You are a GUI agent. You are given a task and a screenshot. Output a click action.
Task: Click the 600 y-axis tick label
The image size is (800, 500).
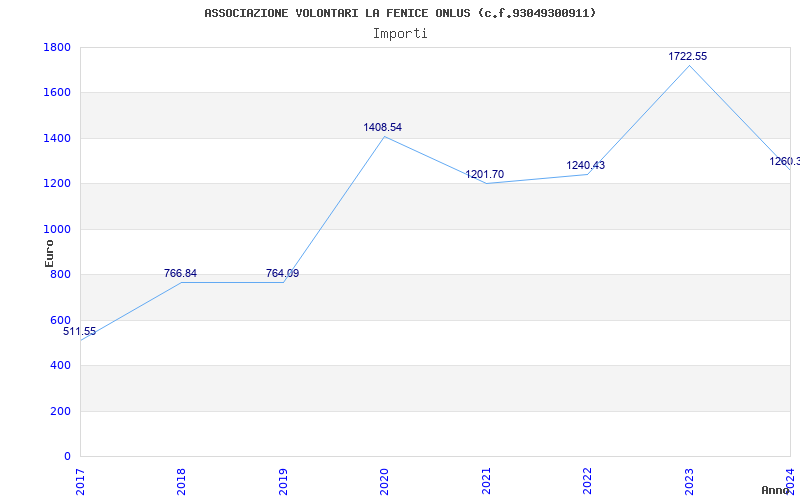[x=60, y=320]
